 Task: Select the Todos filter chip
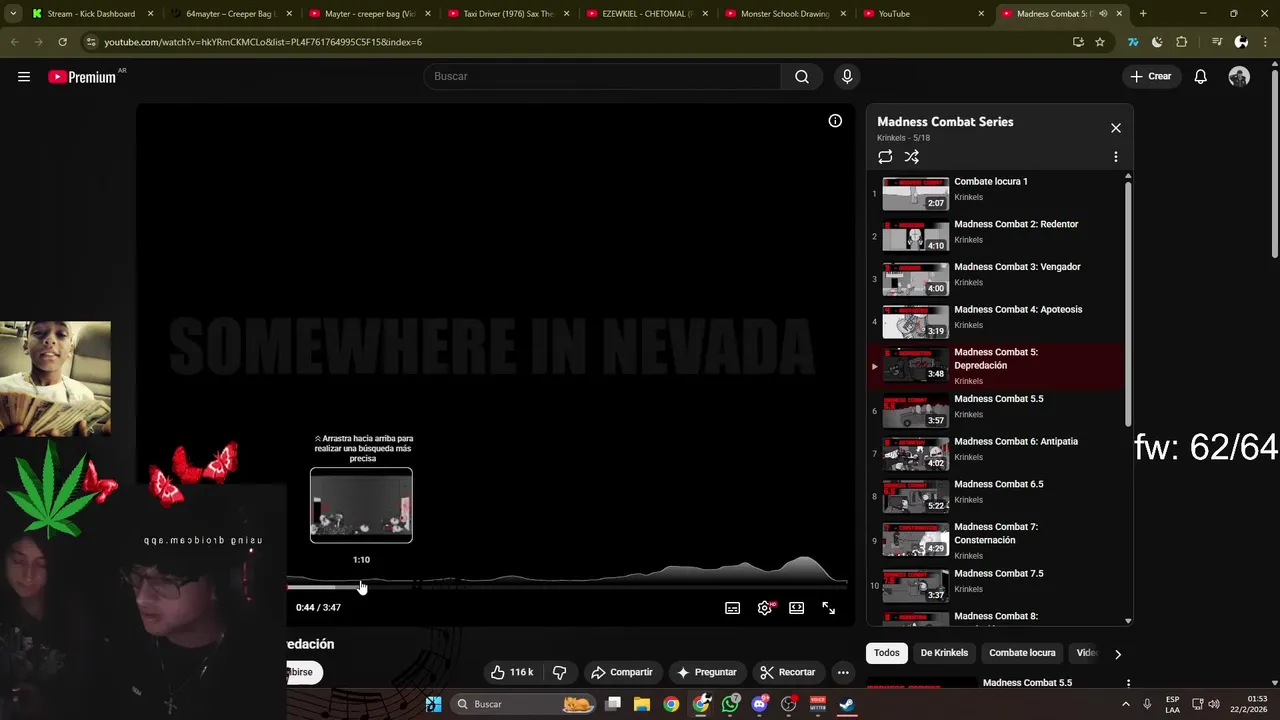[887, 653]
